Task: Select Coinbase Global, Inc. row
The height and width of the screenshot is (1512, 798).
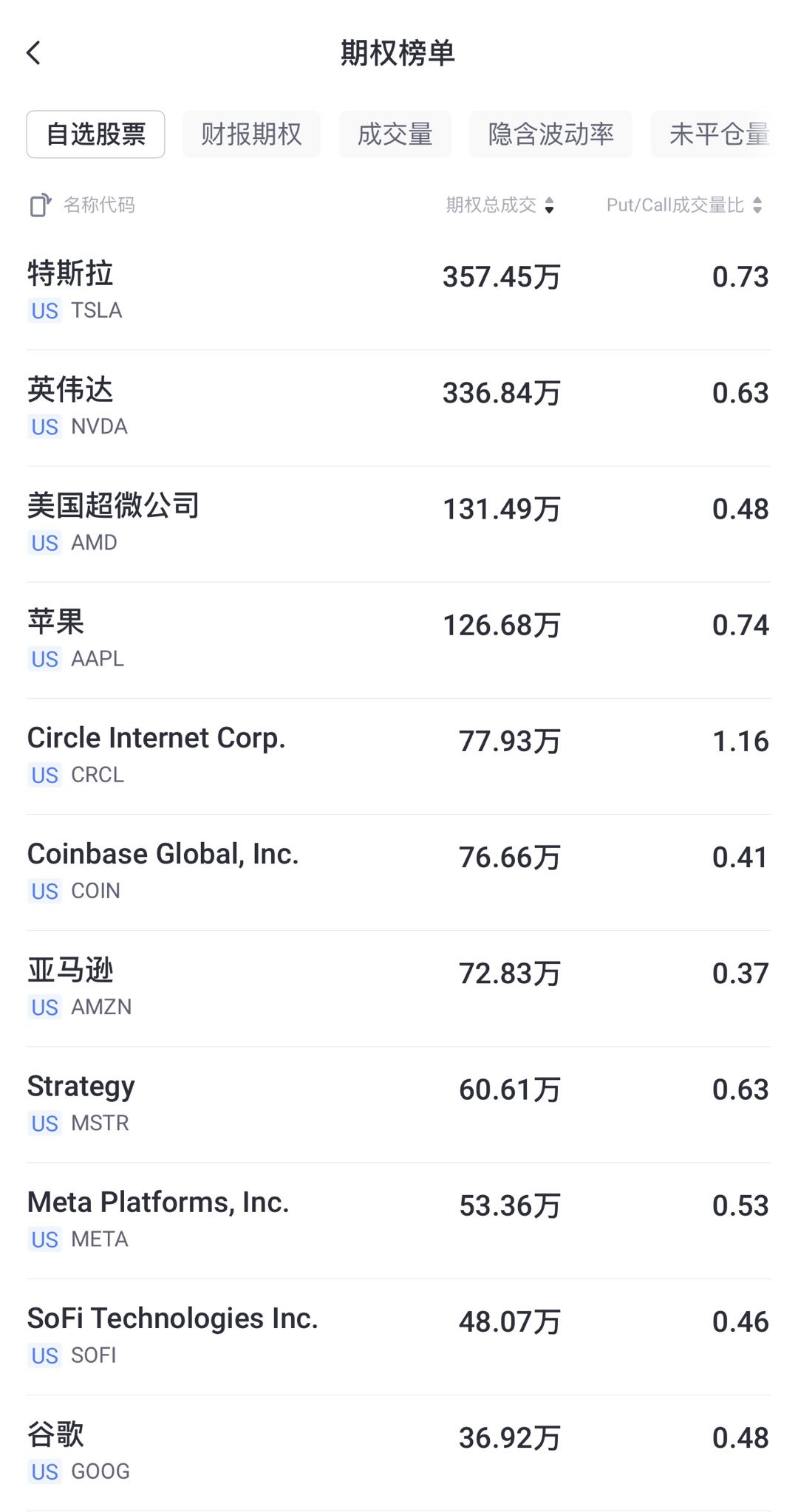Action: click(x=398, y=871)
